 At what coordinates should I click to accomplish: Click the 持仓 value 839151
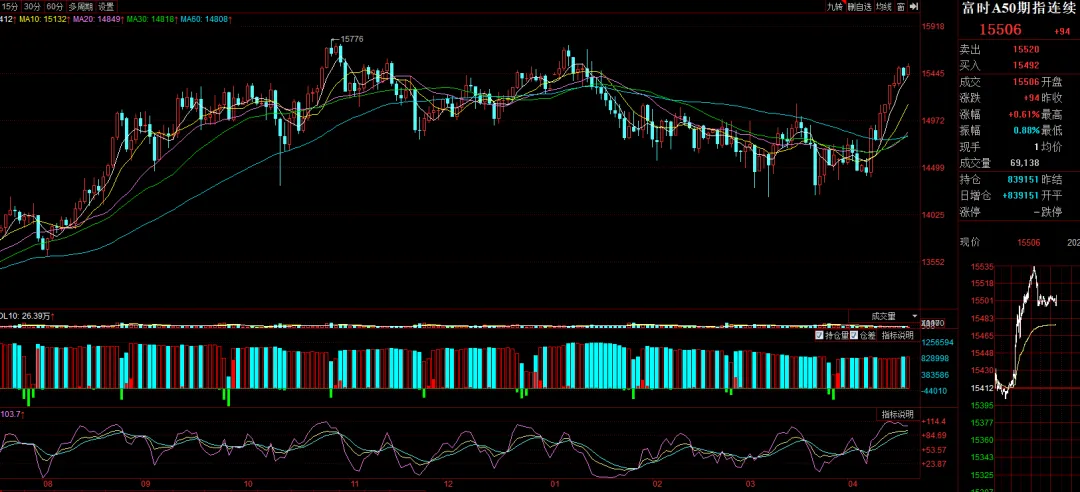(1024, 179)
